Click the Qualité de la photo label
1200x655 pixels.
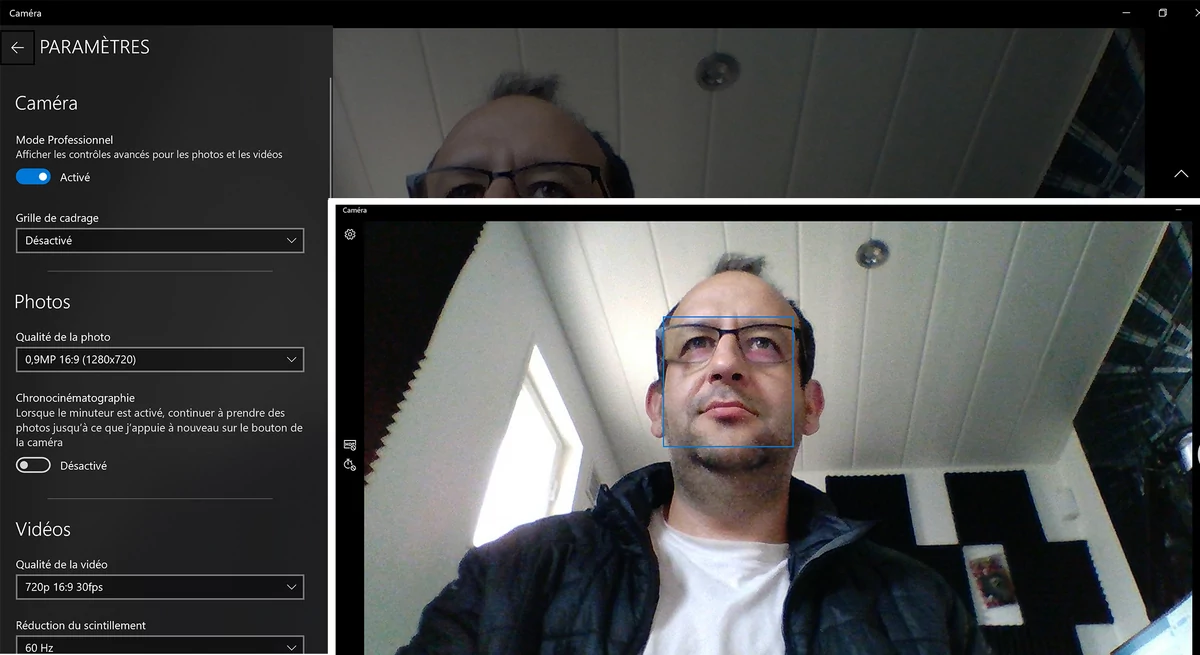(63, 337)
